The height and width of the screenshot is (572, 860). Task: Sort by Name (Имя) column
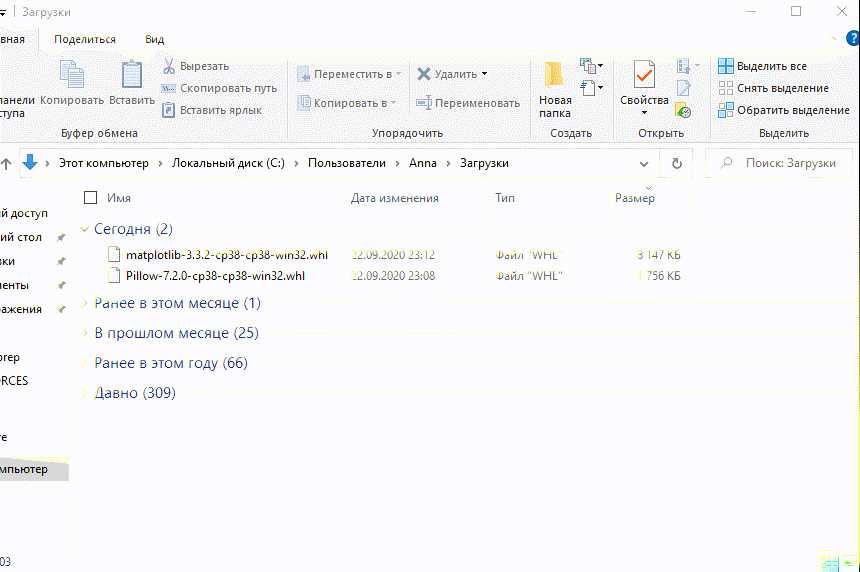click(119, 198)
